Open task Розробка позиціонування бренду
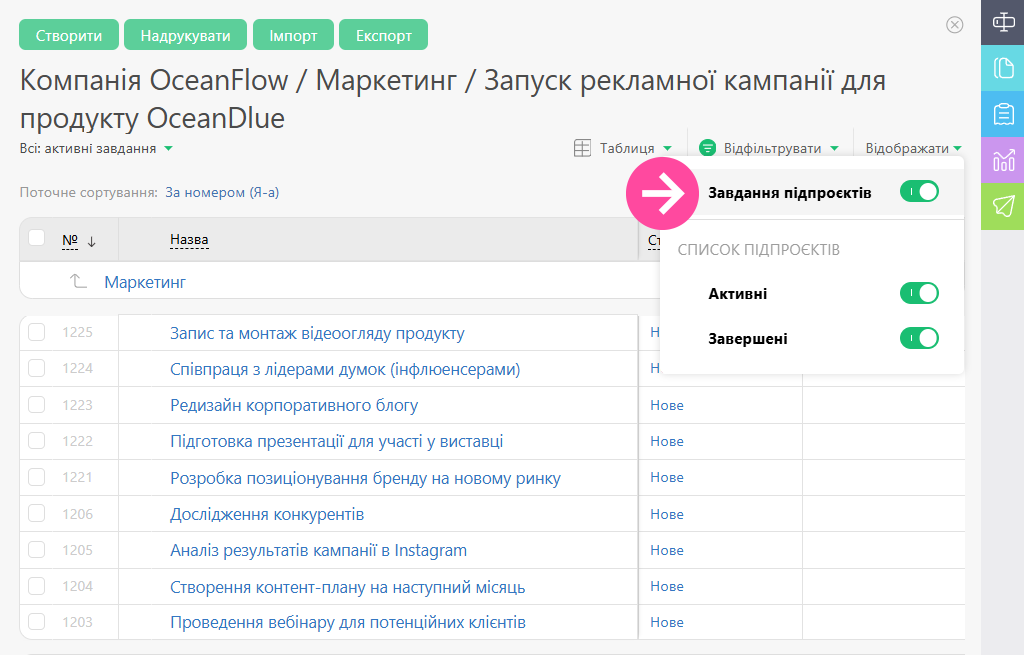 365,478
